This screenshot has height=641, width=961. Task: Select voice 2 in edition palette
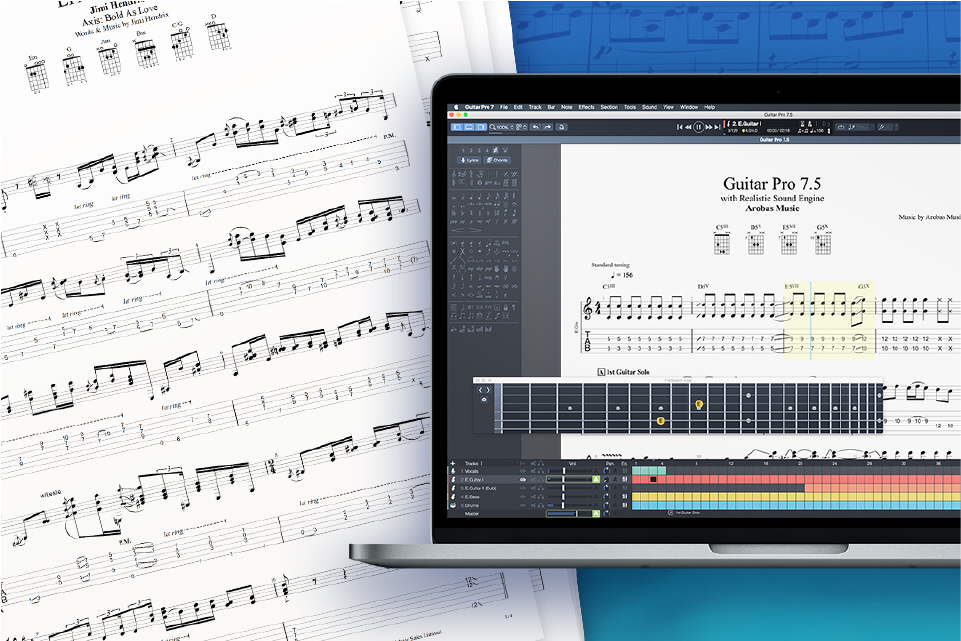pyautogui.click(x=471, y=150)
